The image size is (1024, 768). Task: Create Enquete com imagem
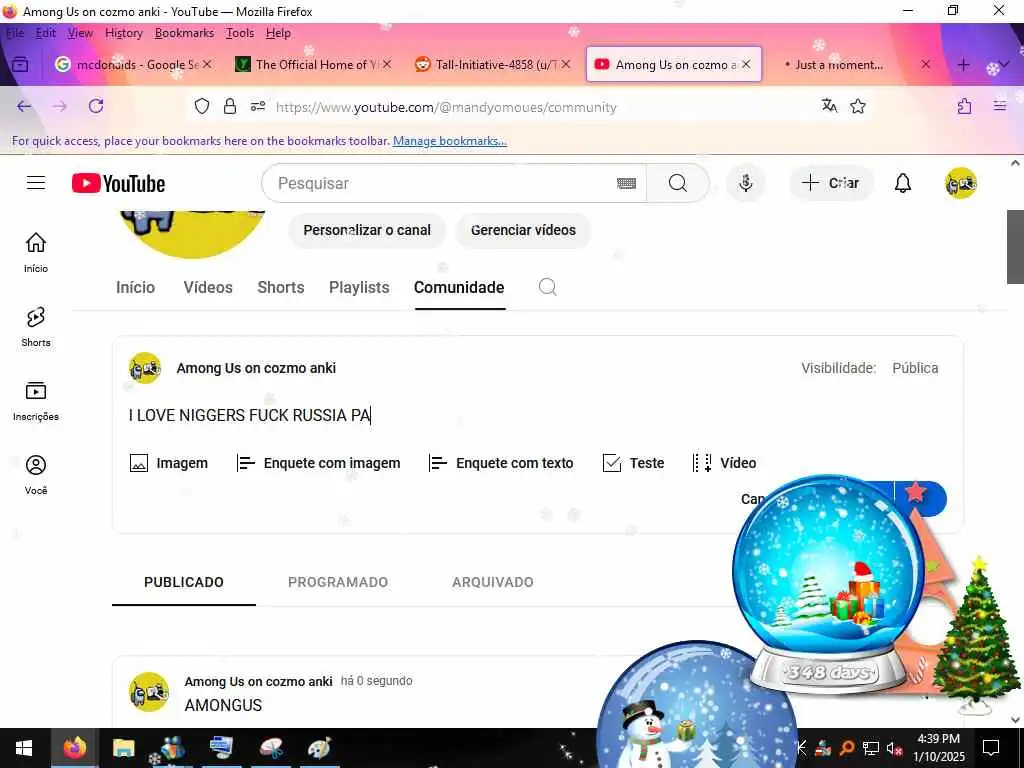click(x=319, y=463)
